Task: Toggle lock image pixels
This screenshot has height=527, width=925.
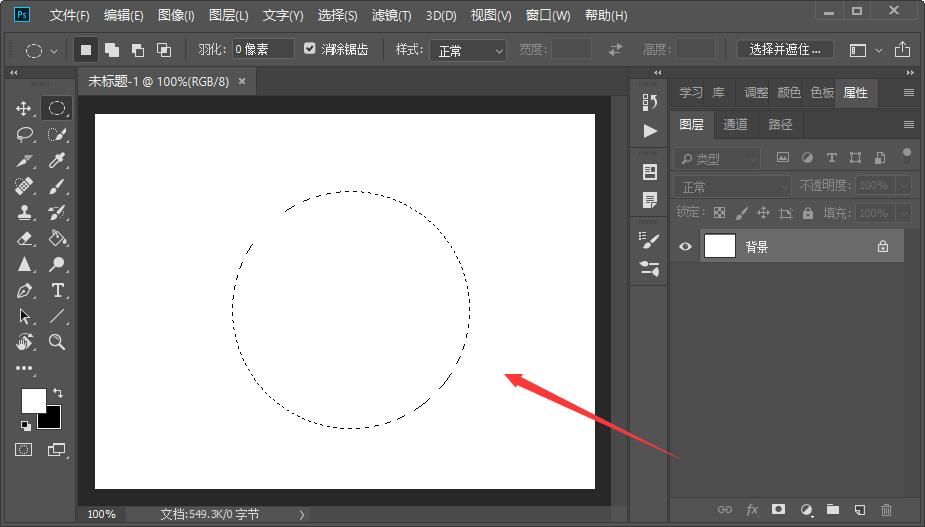Action: (x=742, y=213)
